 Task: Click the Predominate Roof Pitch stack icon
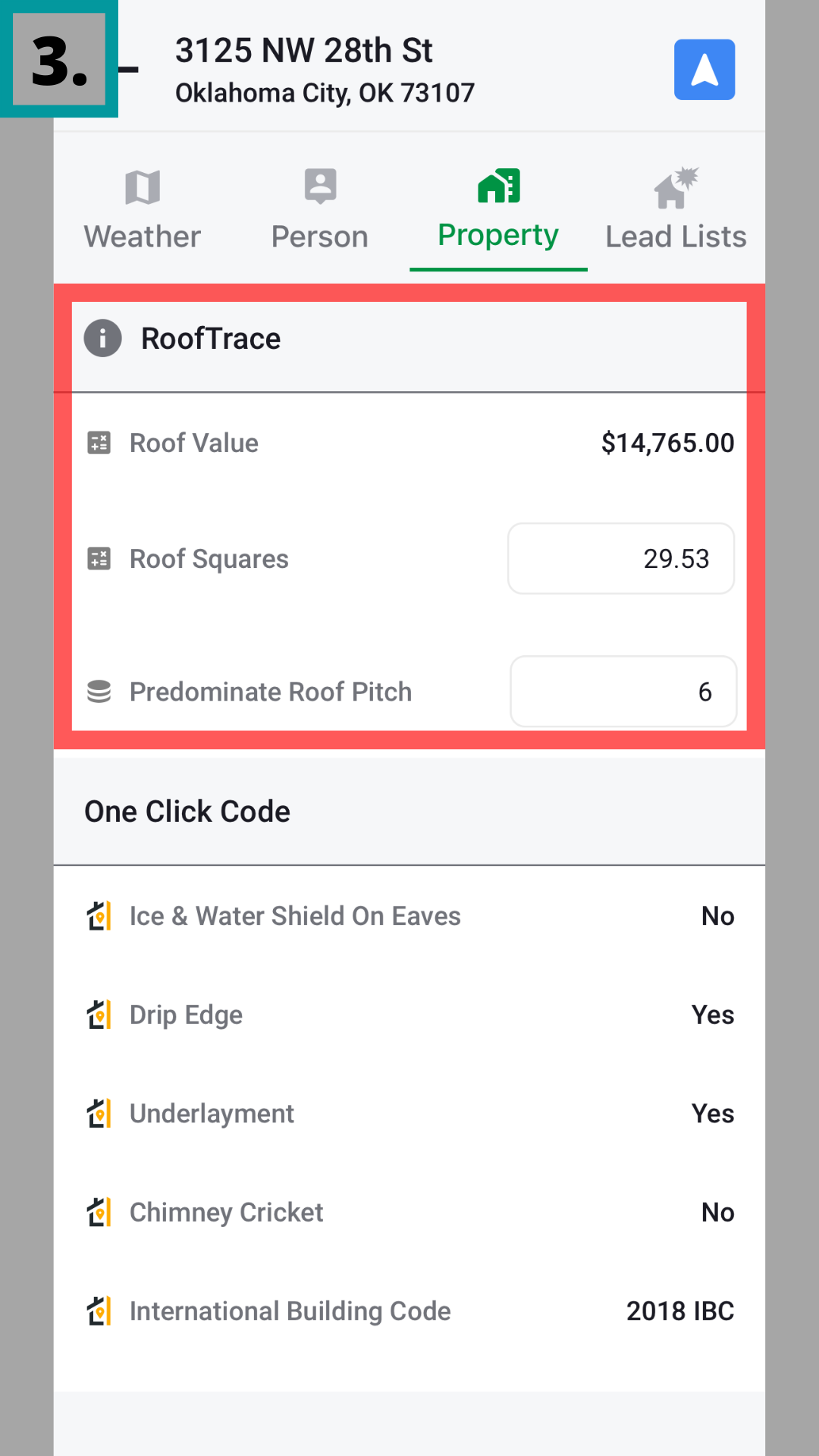coord(99,692)
